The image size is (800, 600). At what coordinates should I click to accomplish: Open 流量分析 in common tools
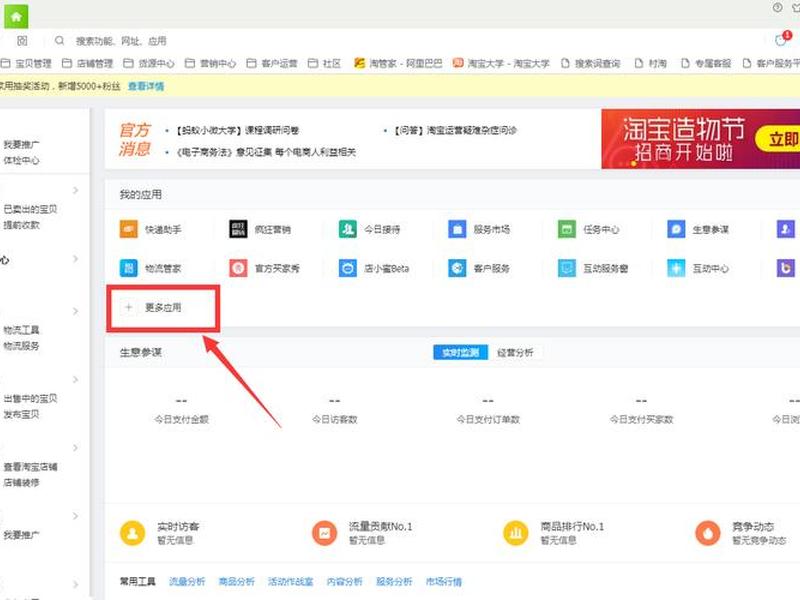(x=187, y=582)
